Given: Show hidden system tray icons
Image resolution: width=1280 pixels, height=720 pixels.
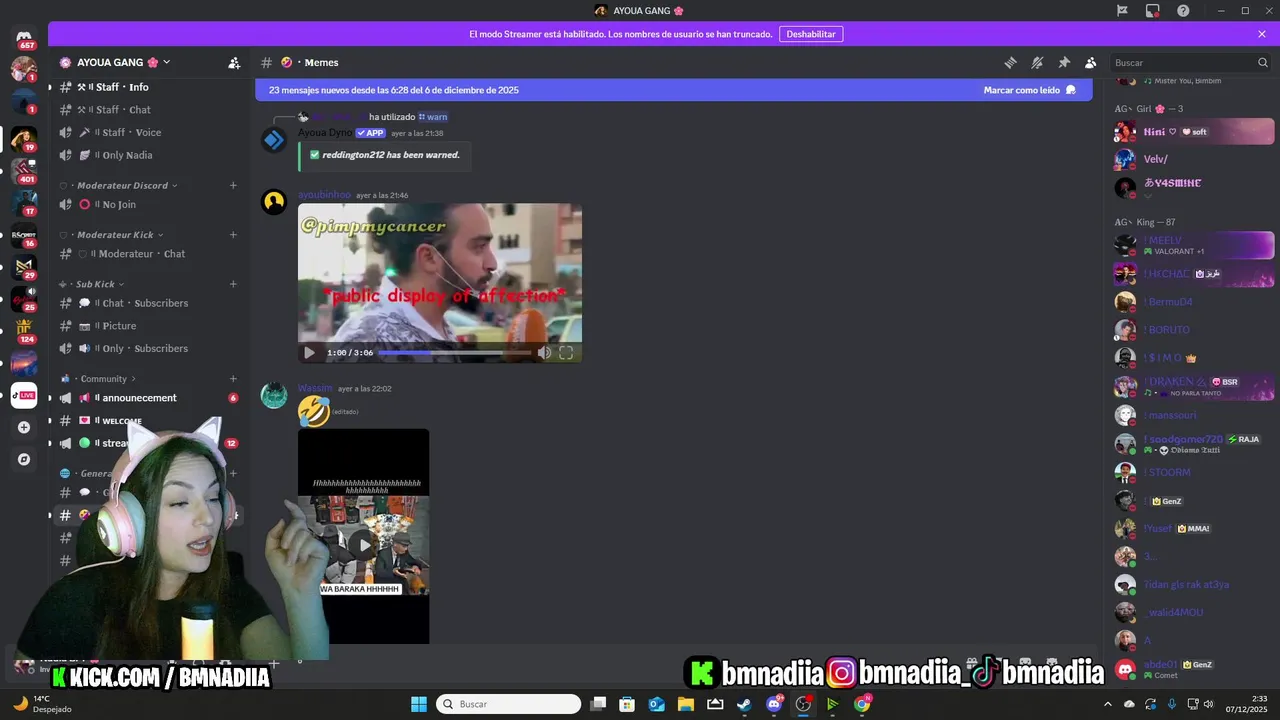Looking at the screenshot, I should [x=1108, y=704].
